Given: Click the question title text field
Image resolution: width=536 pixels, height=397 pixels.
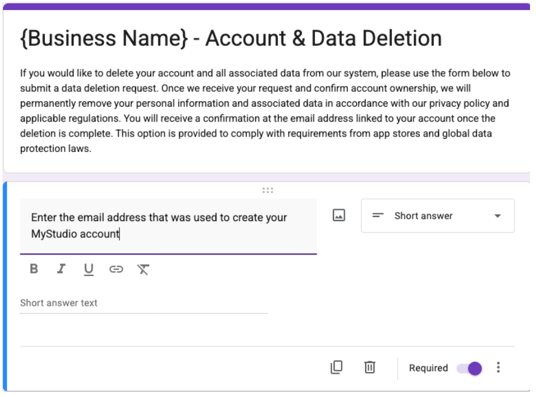Looking at the screenshot, I should pyautogui.click(x=168, y=226).
